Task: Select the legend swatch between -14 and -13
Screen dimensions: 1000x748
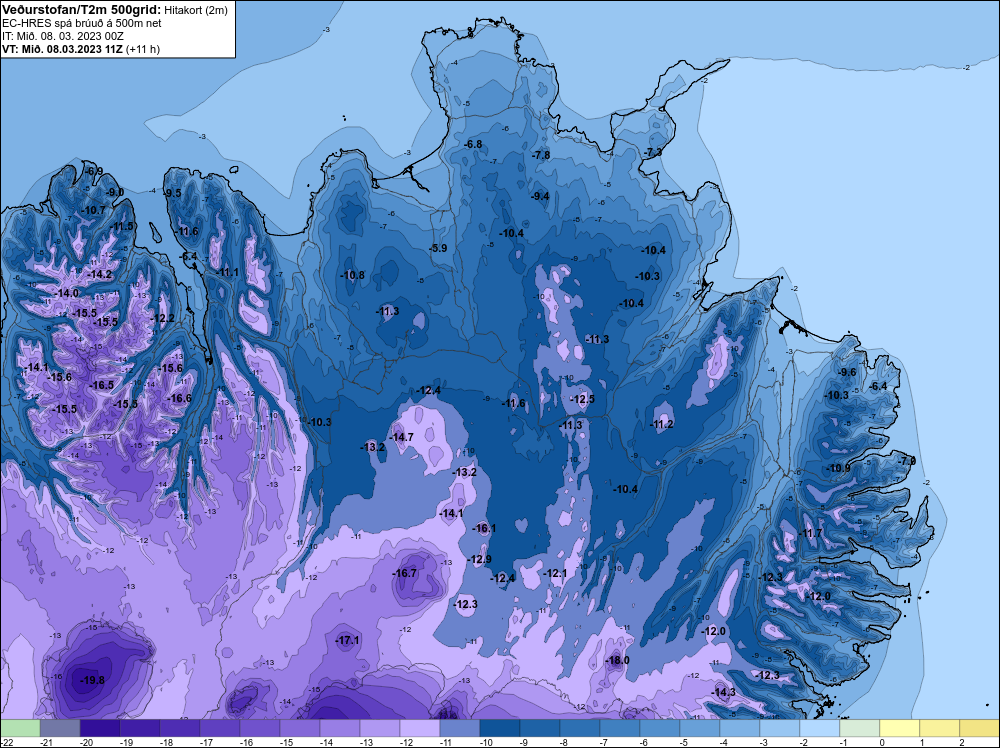Action: [x=339, y=728]
